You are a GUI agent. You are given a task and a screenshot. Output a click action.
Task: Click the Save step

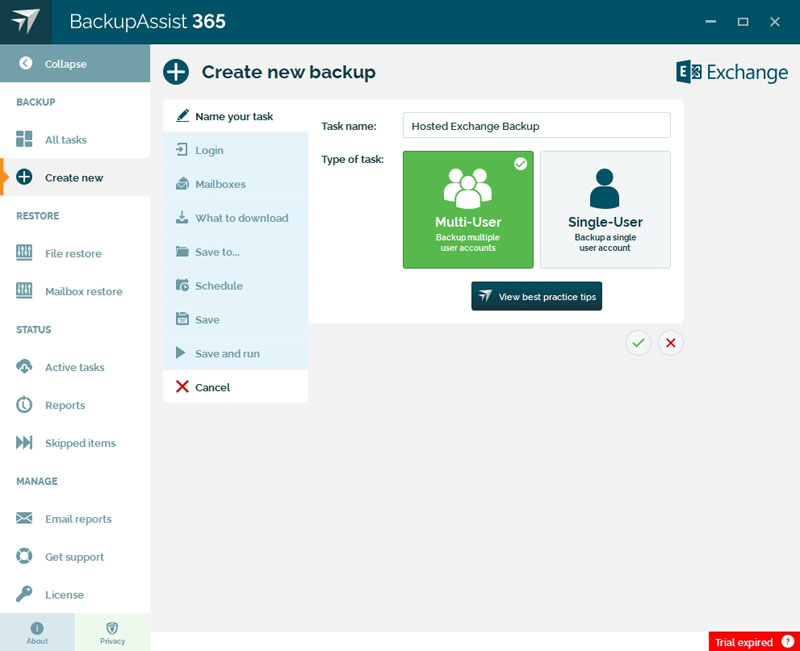coord(236,319)
